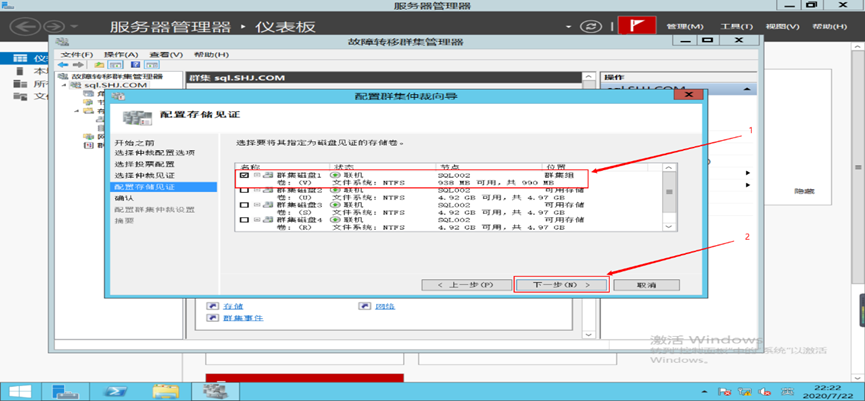865x401 pixels.
Task: Collapse the 群集磁盘1 row expander
Action: tap(257, 175)
